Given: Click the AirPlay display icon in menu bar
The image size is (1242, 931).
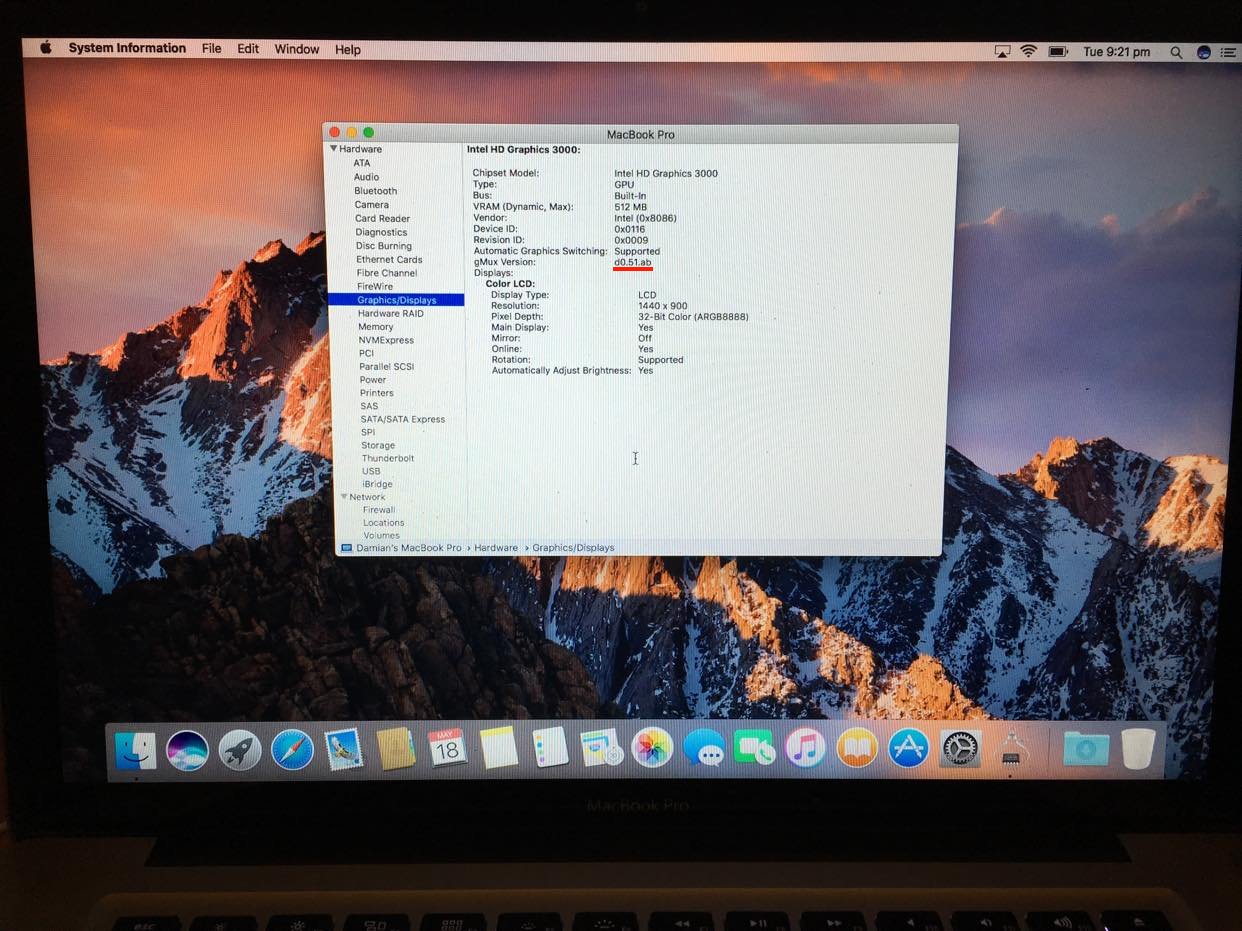Looking at the screenshot, I should tap(1002, 51).
